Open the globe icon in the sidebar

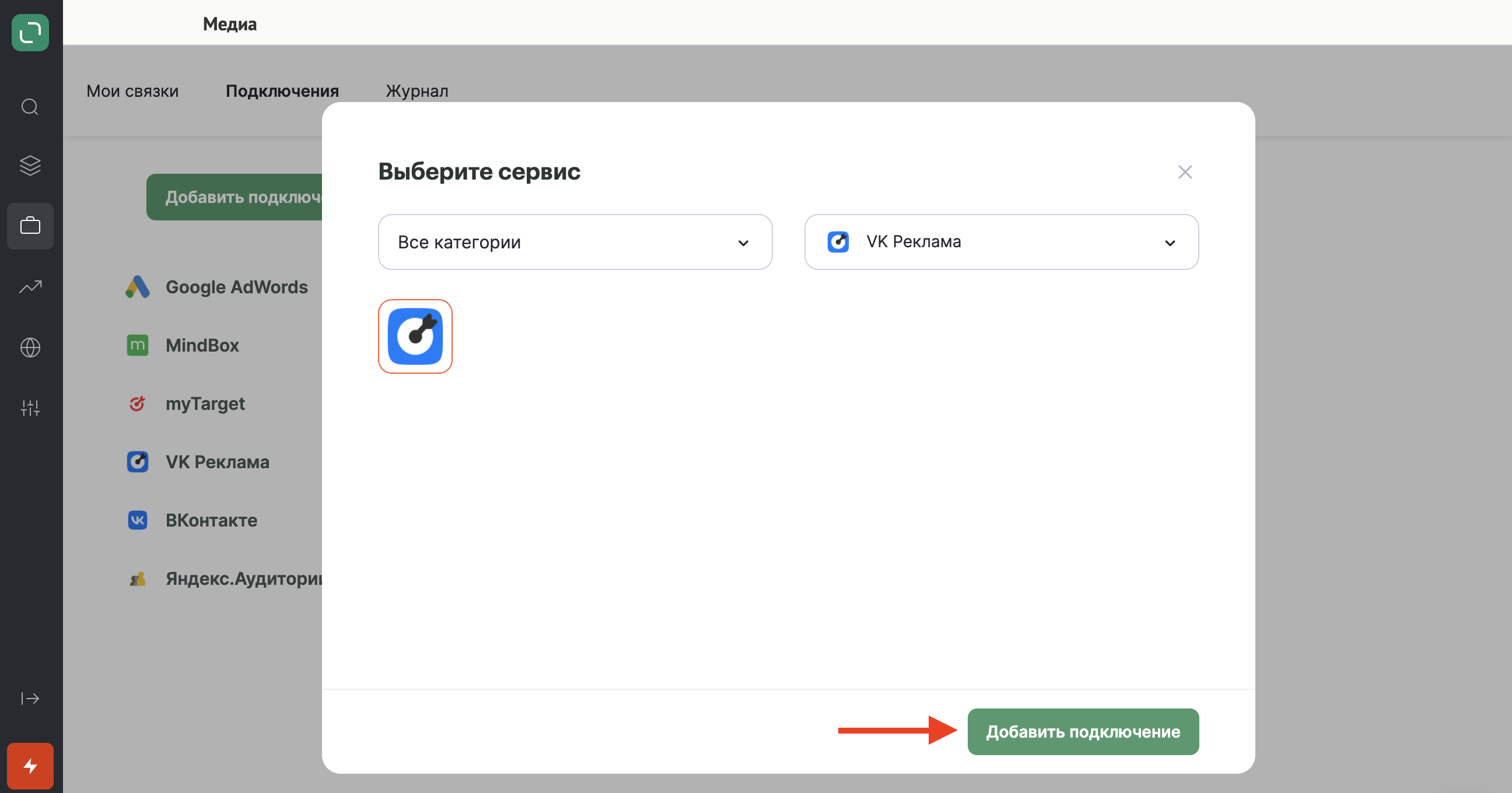(x=30, y=348)
